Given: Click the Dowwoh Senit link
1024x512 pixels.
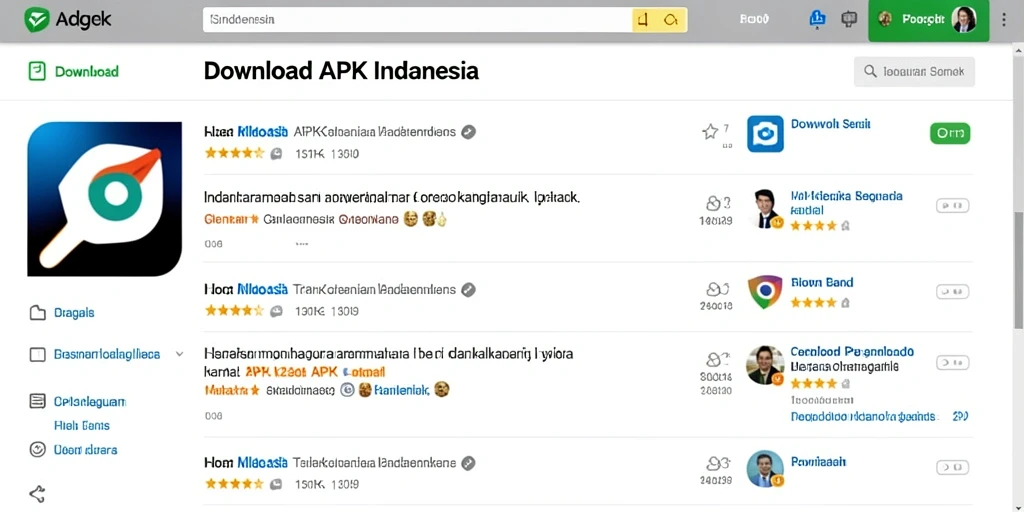Looking at the screenshot, I should click(x=830, y=124).
